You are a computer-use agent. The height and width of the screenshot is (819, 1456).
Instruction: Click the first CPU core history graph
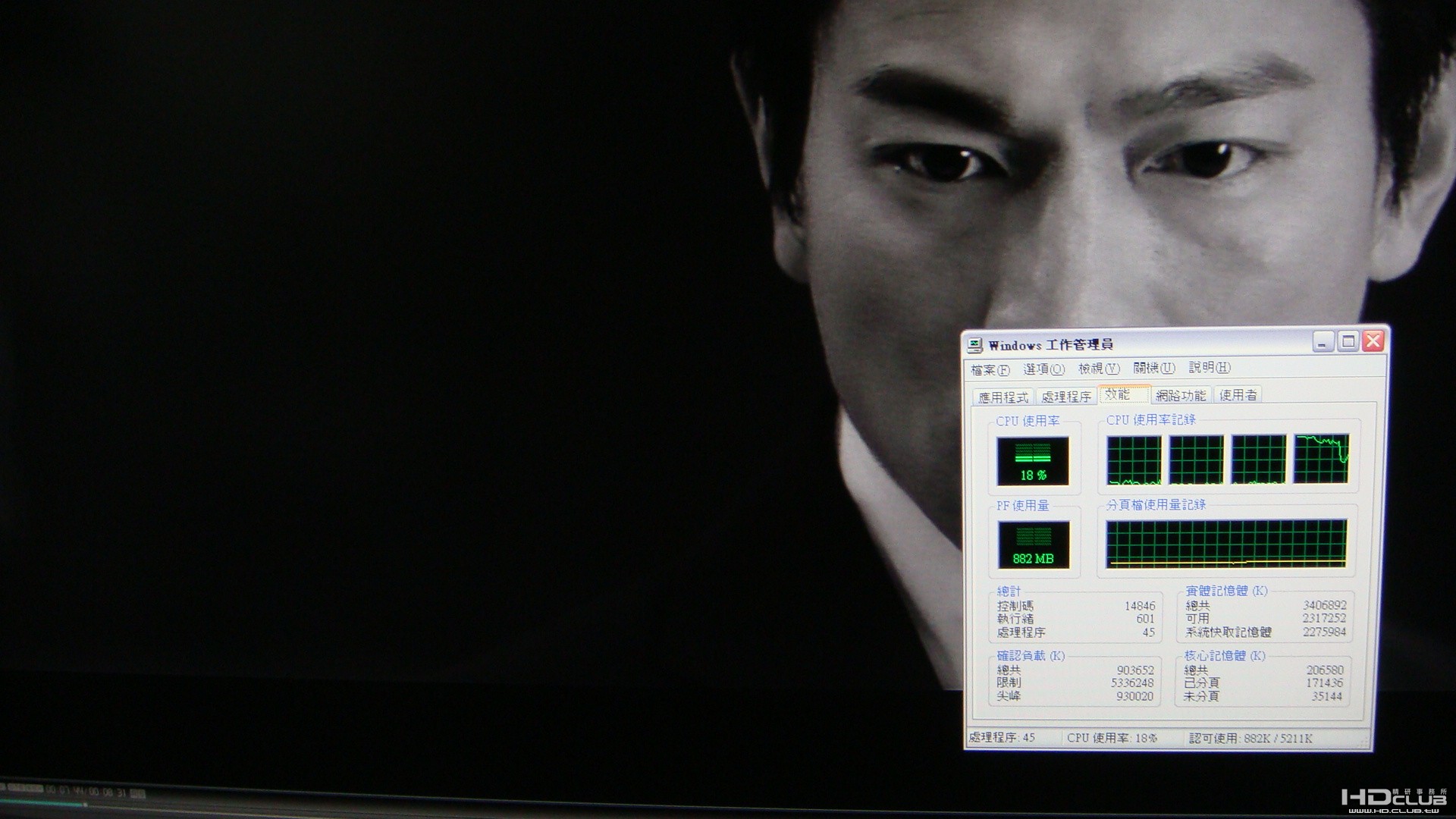1134,460
